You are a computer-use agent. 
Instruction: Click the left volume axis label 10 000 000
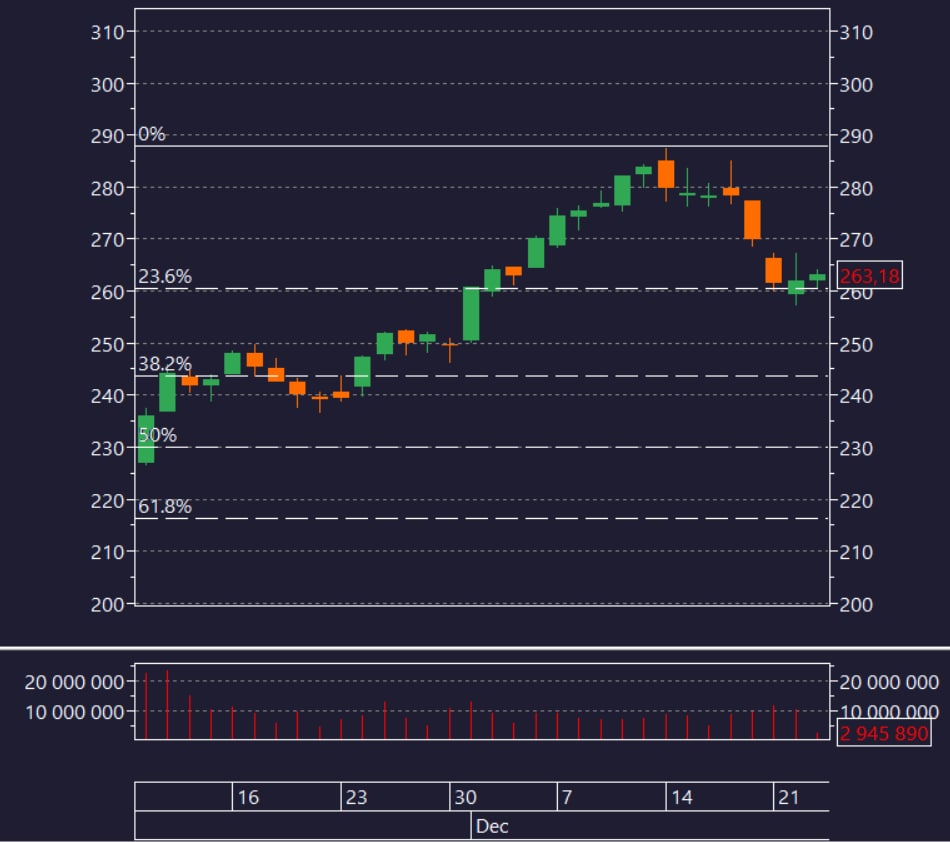pos(75,712)
